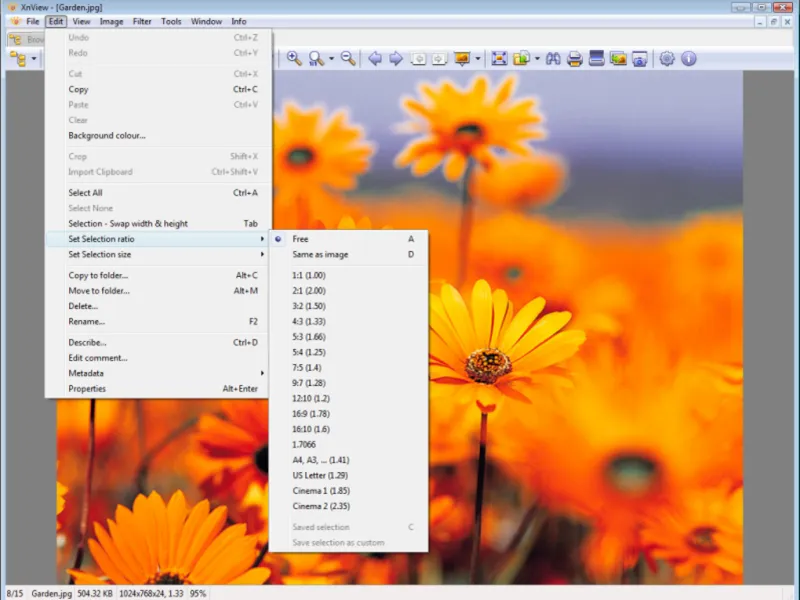Click Rename… in Edit menu
This screenshot has width=800, height=600.
tap(158, 321)
